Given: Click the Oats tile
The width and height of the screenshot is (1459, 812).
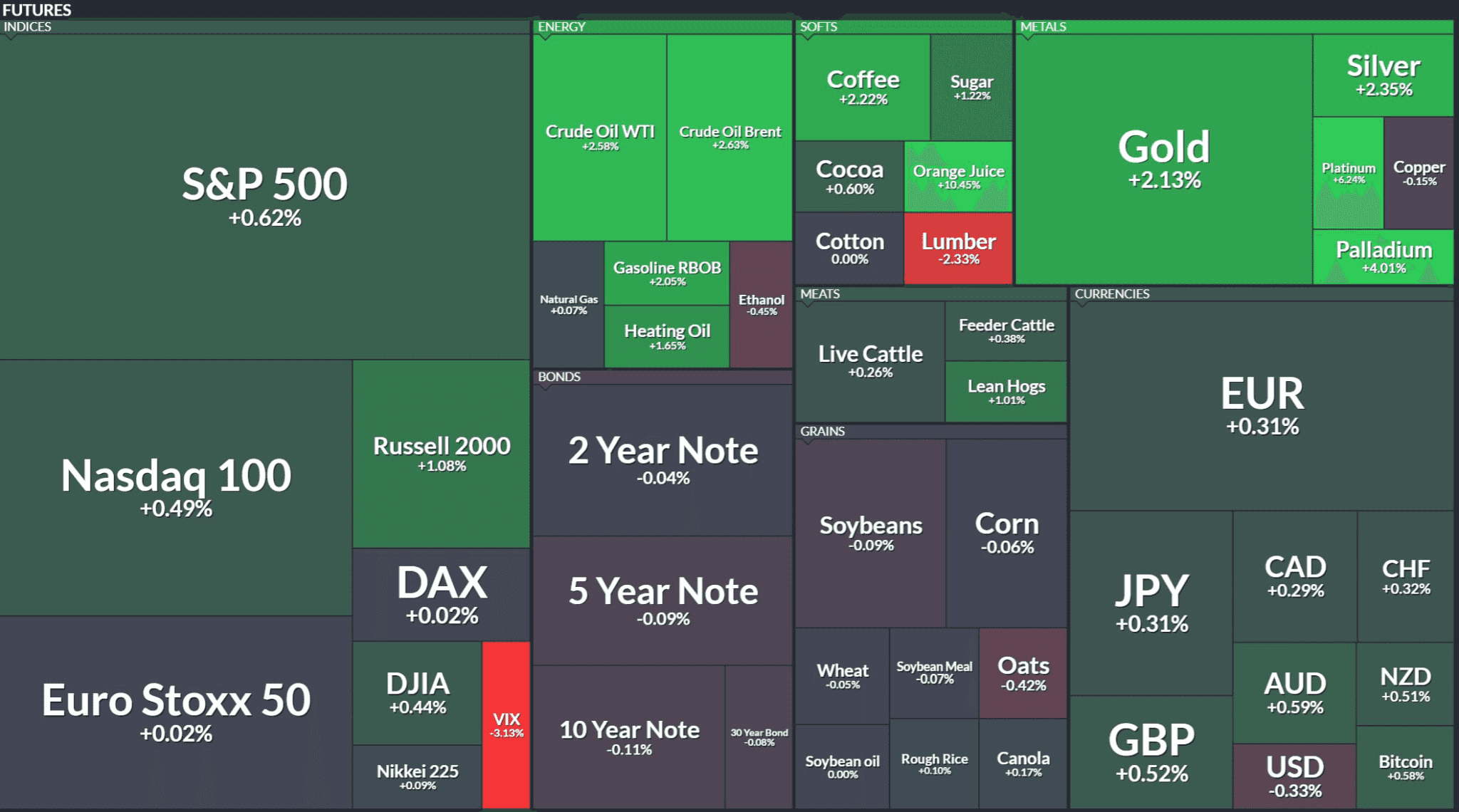Looking at the screenshot, I should [x=1023, y=673].
